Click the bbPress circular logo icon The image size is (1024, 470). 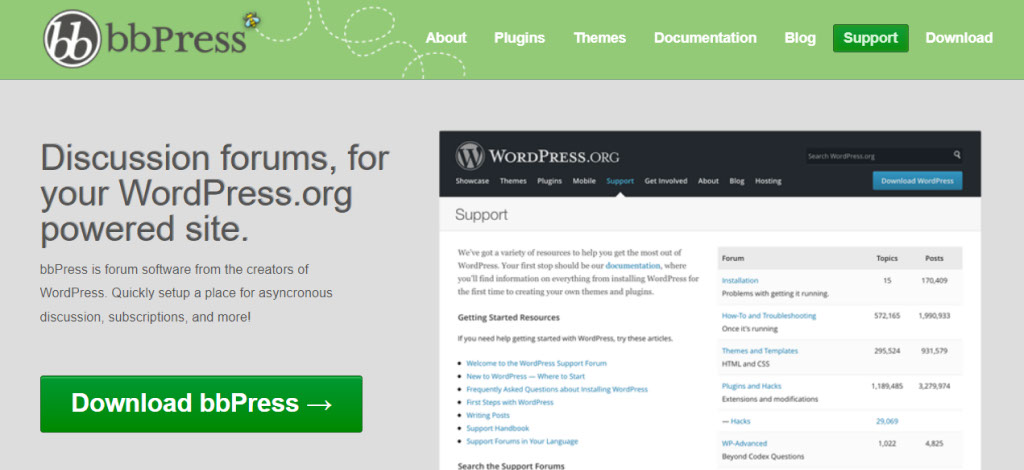point(72,39)
